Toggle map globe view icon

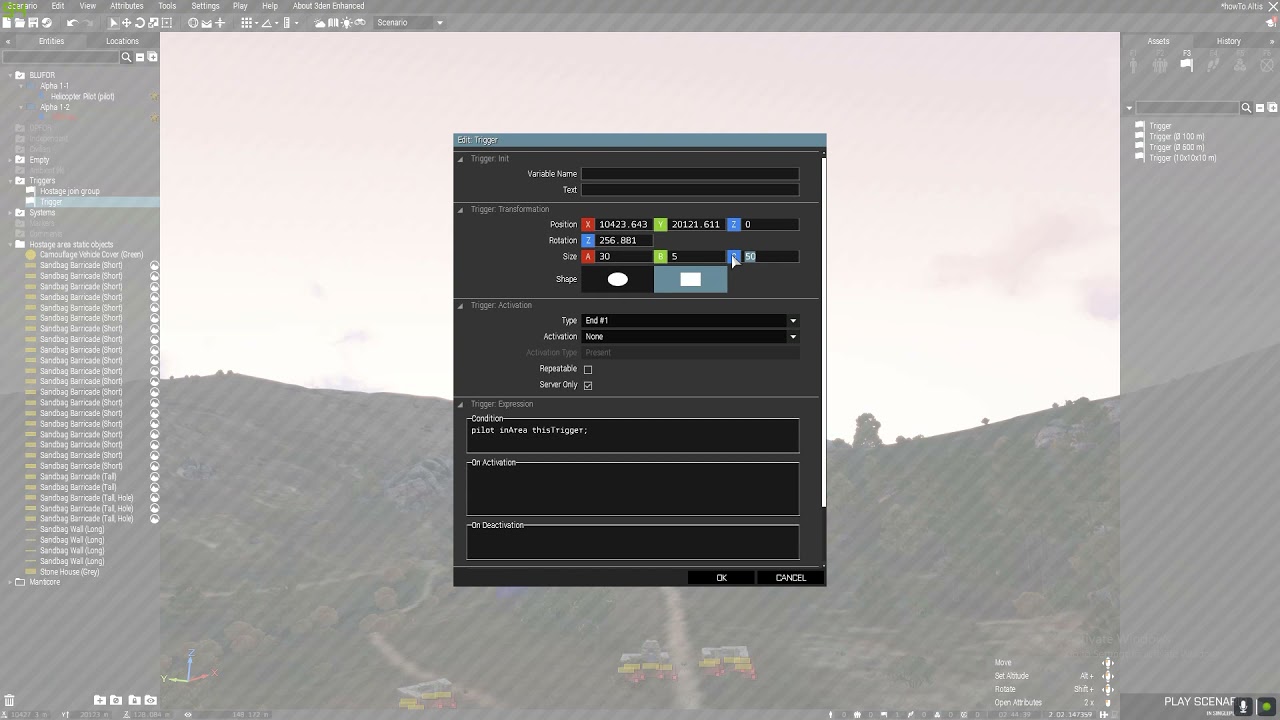(193, 22)
